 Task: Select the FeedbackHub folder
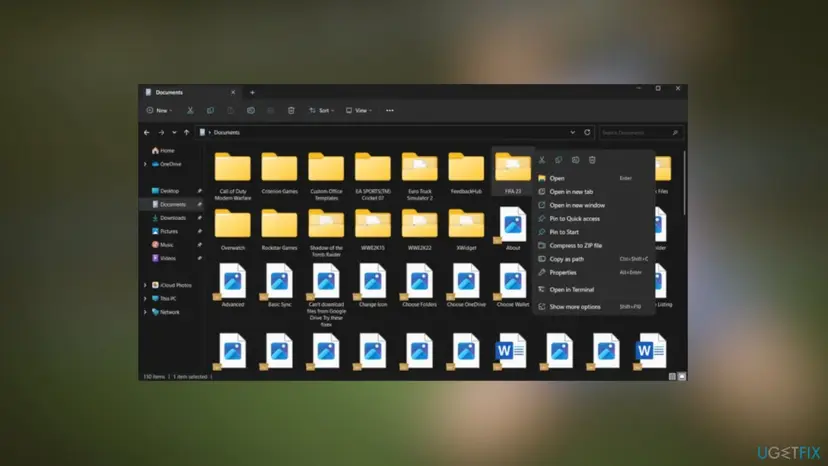[x=466, y=173]
